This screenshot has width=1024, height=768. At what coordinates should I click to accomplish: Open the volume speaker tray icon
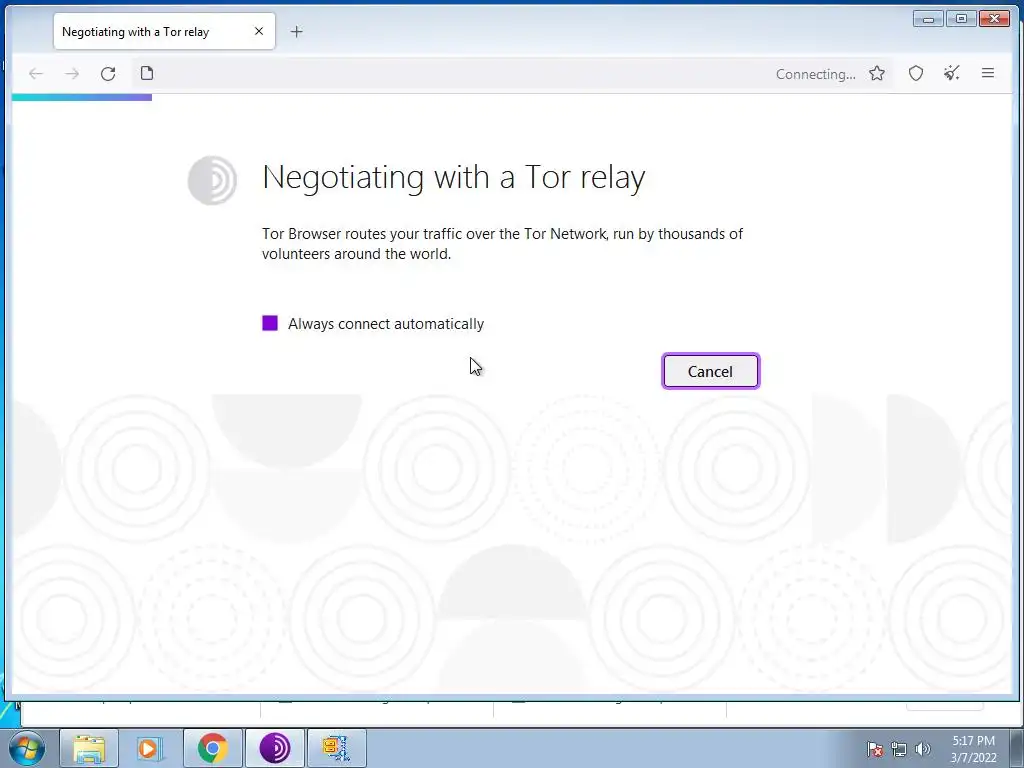click(x=923, y=749)
